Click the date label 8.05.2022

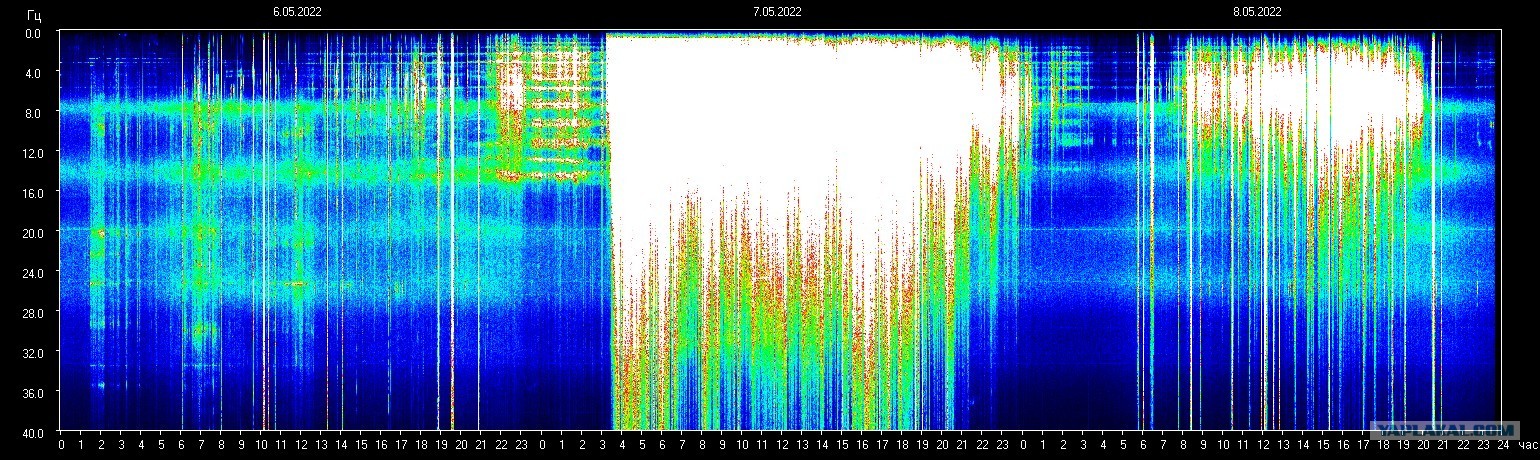coord(1257,12)
